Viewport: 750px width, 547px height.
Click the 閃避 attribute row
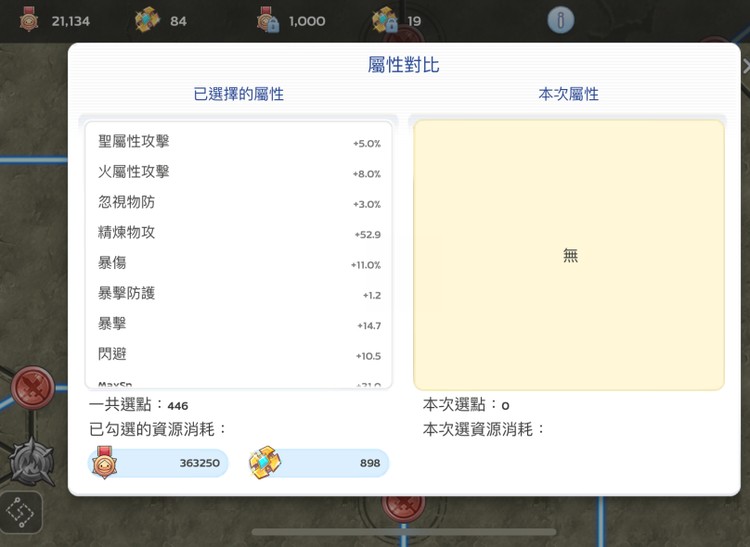click(x=239, y=354)
